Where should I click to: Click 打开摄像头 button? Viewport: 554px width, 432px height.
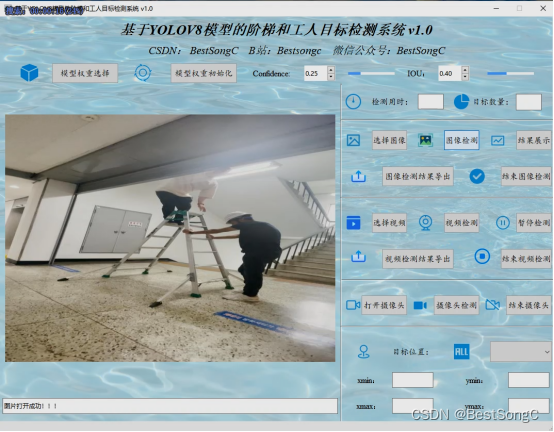(384, 305)
